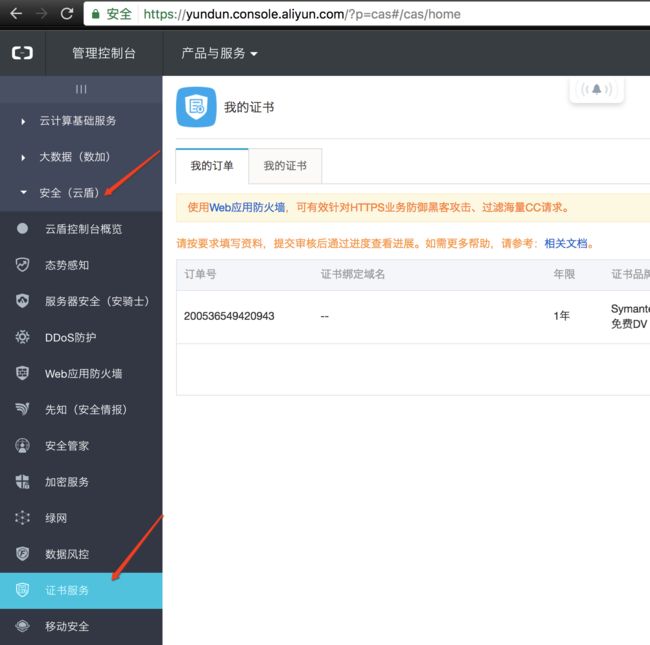Open 管理控制台 in the top bar

point(104,53)
